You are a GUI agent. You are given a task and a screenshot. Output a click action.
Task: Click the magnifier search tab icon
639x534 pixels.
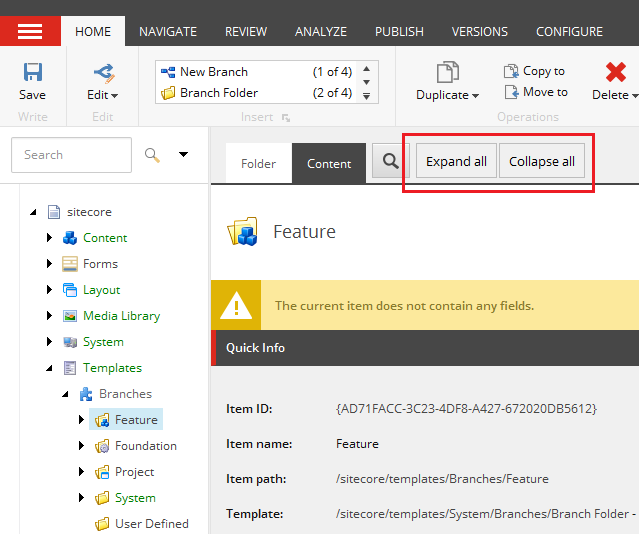tap(387, 162)
